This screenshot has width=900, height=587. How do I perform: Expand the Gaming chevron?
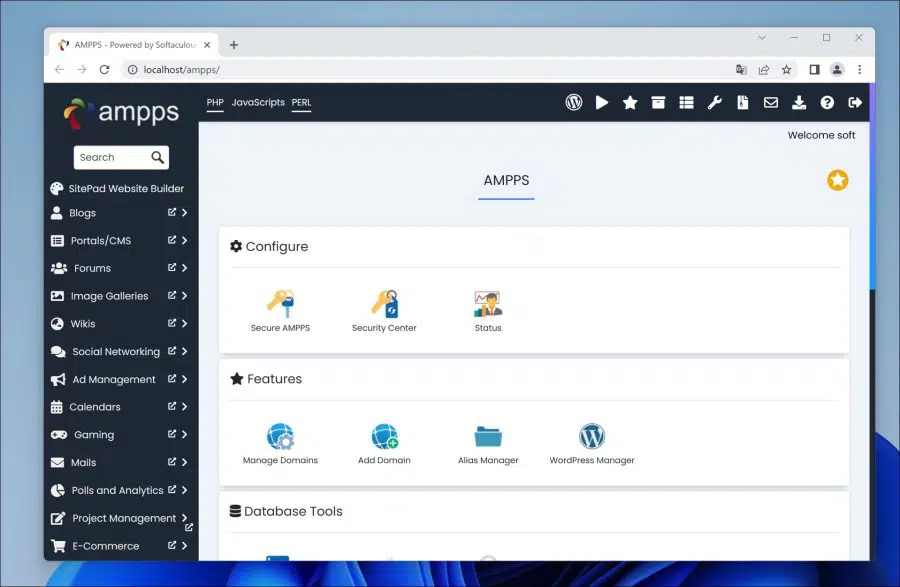pyautogui.click(x=184, y=434)
